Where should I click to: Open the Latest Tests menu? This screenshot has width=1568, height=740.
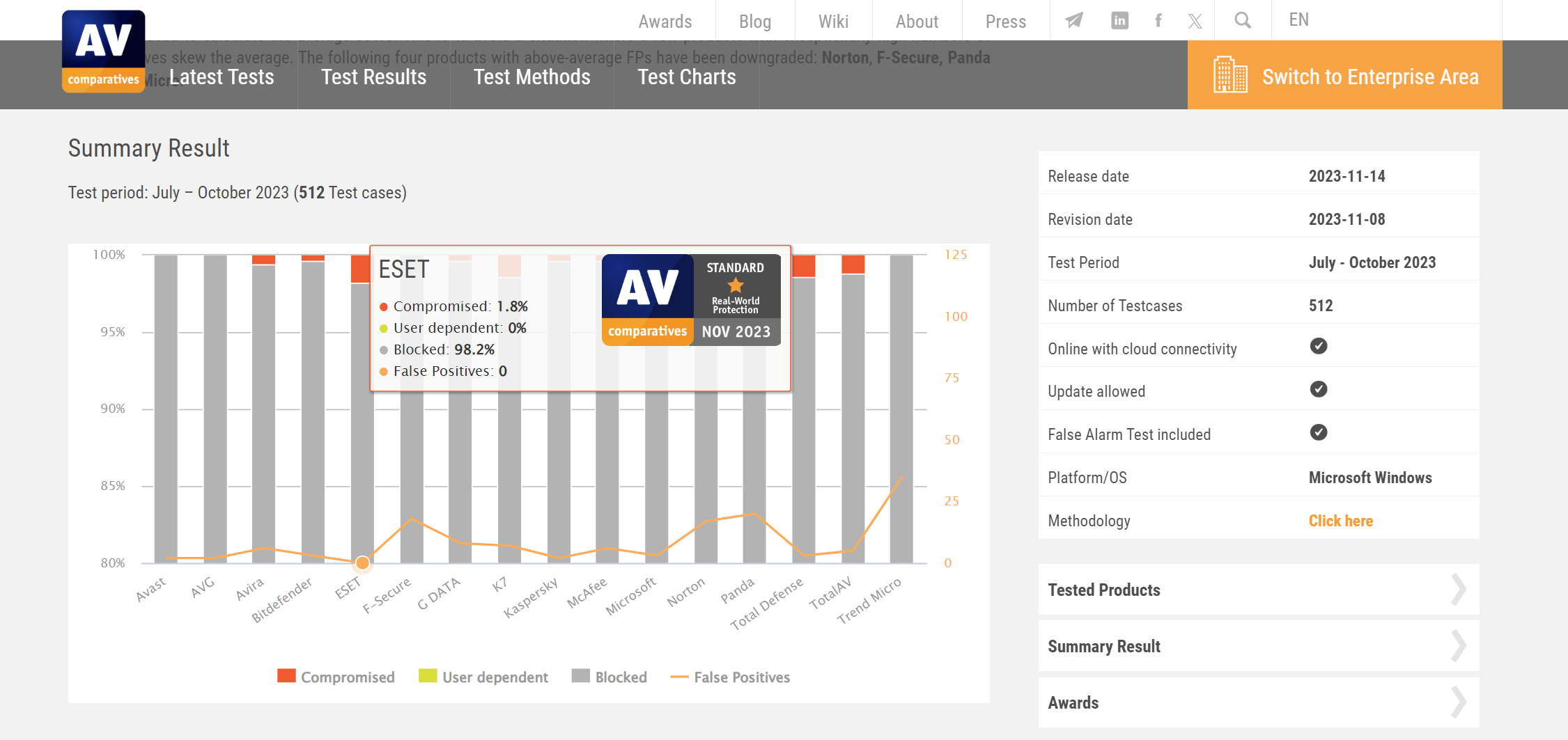tap(222, 77)
